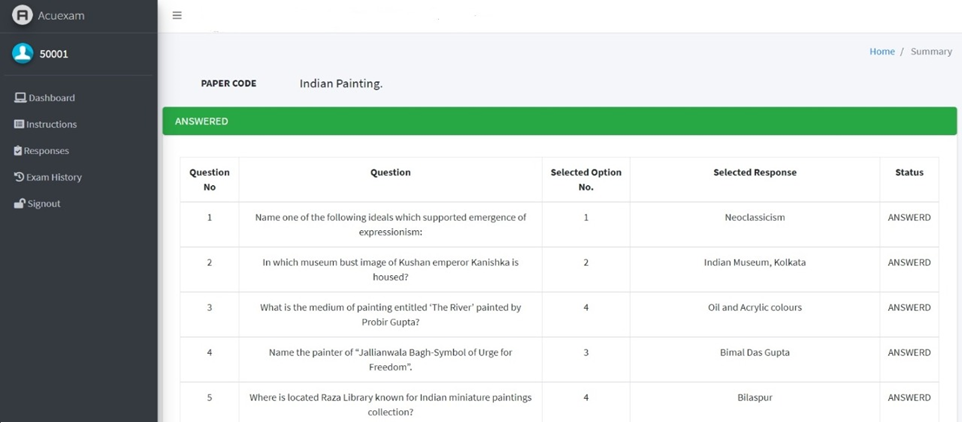This screenshot has width=962, height=425.
Task: Click the Instructions list icon
Action: tap(19, 124)
